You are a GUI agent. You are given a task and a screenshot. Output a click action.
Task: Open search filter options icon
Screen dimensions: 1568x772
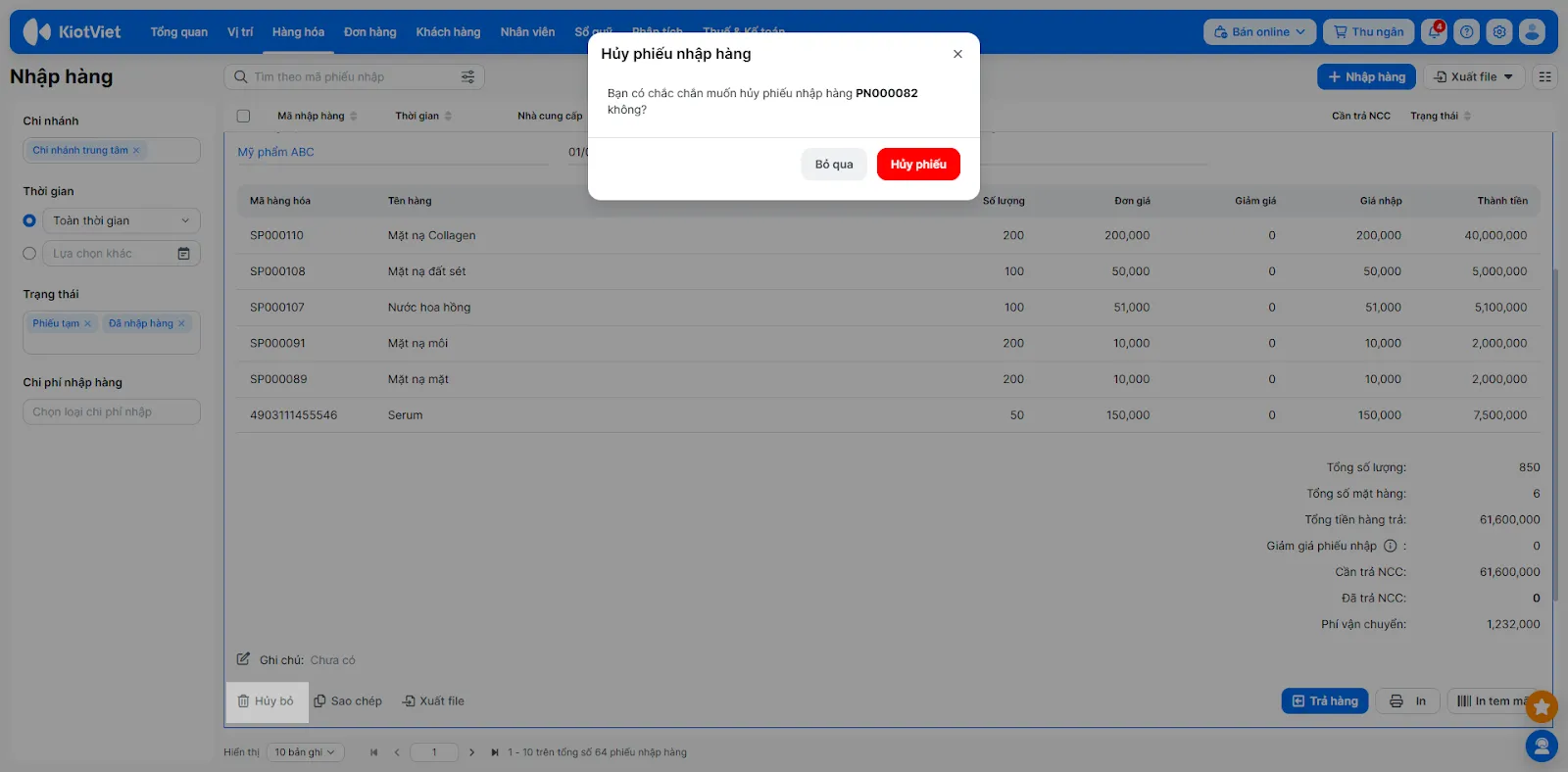467,77
